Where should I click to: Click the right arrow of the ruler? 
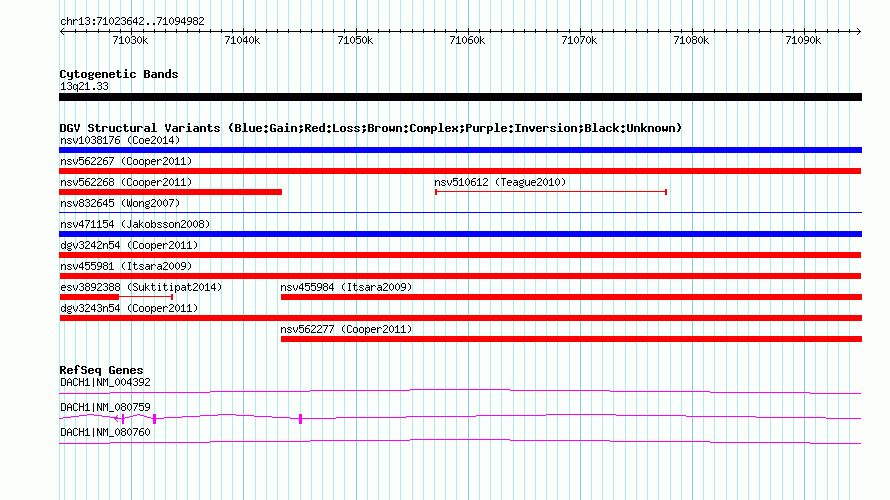(x=859, y=31)
